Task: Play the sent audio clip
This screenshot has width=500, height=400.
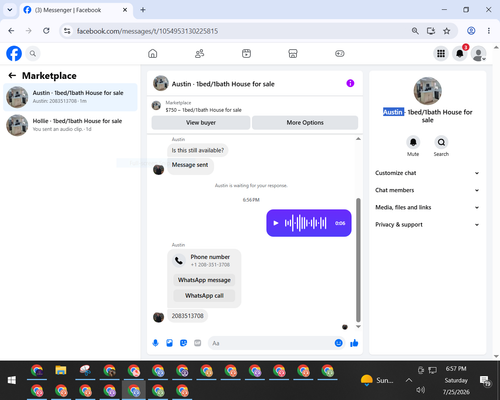Action: 276,223
